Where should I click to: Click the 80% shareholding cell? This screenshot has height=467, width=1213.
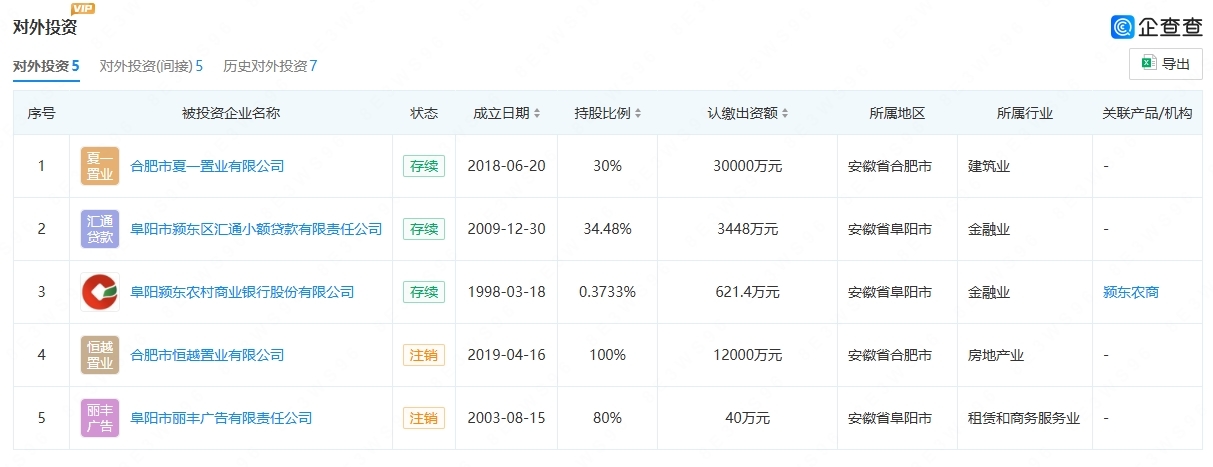pyautogui.click(x=608, y=418)
